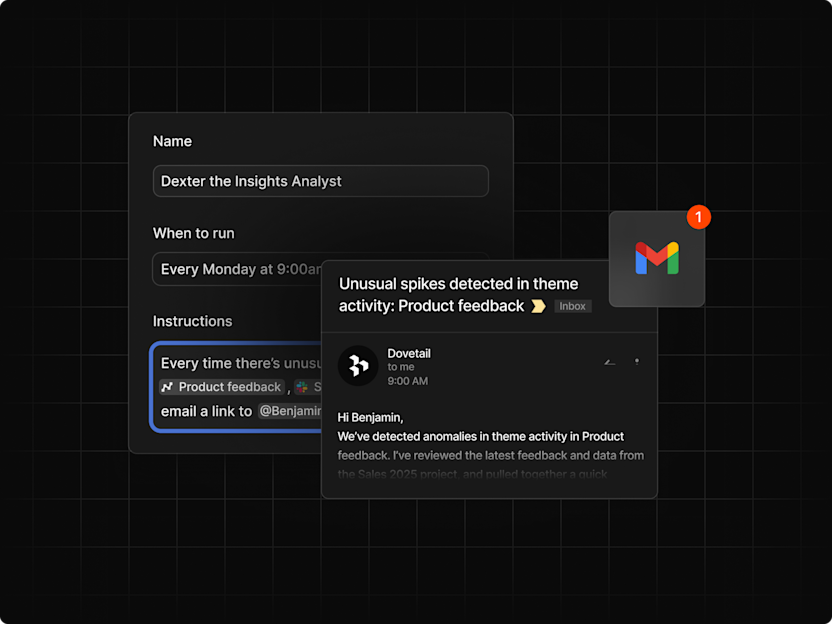Click the 'Hi Benjamin,' greeting line
Image resolution: width=832 pixels, height=624 pixels.
pos(370,418)
